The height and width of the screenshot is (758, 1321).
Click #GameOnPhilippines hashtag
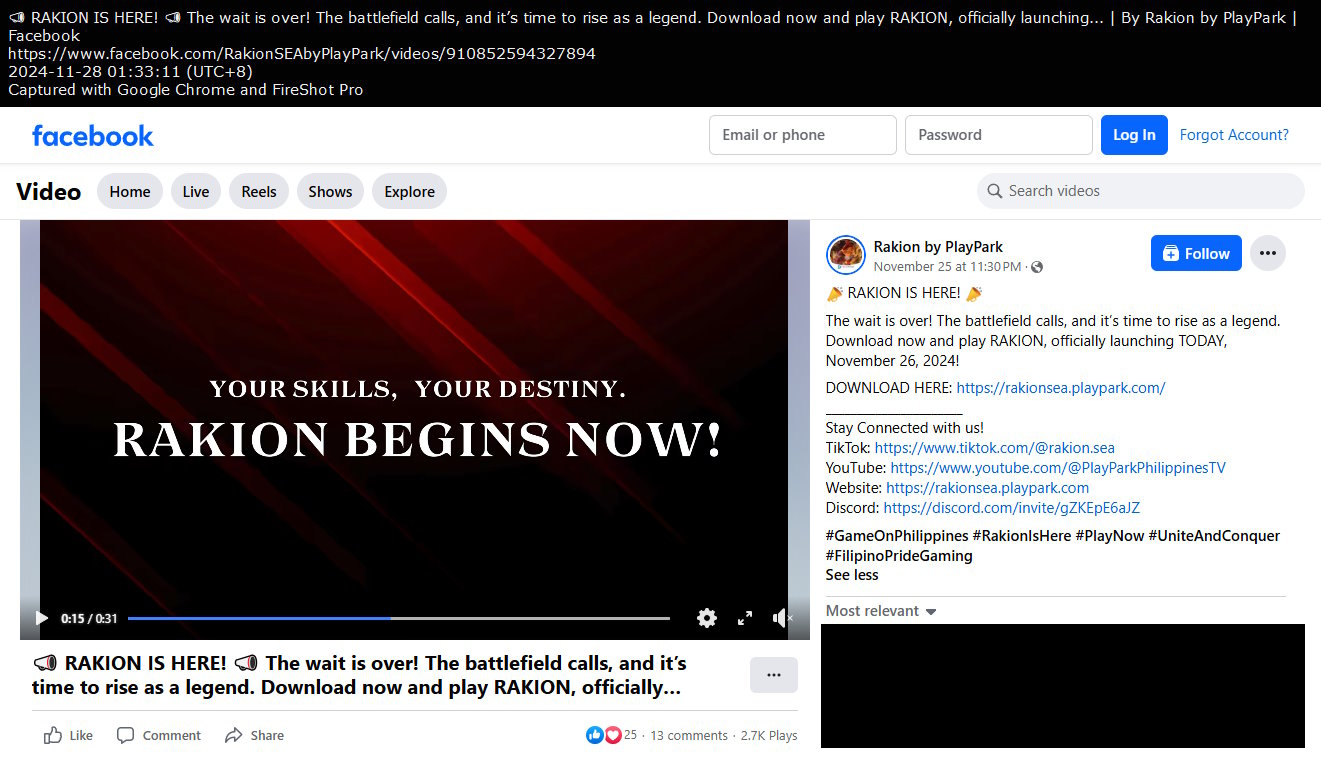(897, 536)
